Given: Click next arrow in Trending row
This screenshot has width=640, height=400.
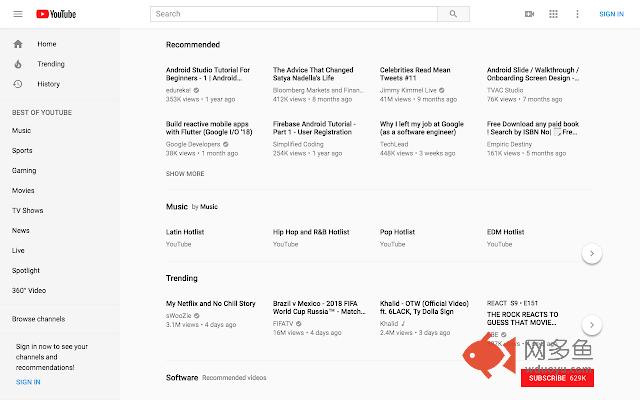Looking at the screenshot, I should tap(592, 325).
